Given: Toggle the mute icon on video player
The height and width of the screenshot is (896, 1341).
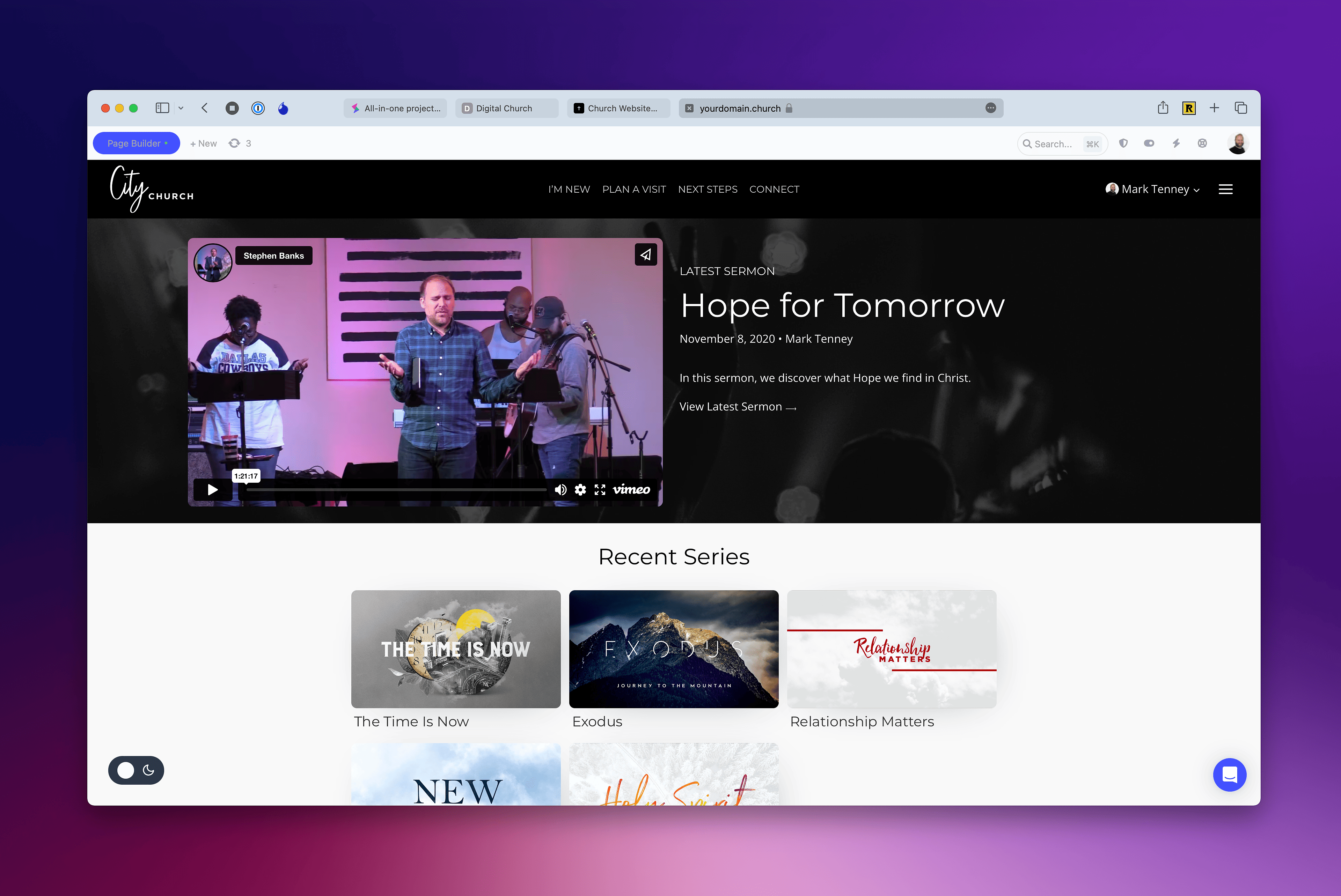Looking at the screenshot, I should click(560, 489).
